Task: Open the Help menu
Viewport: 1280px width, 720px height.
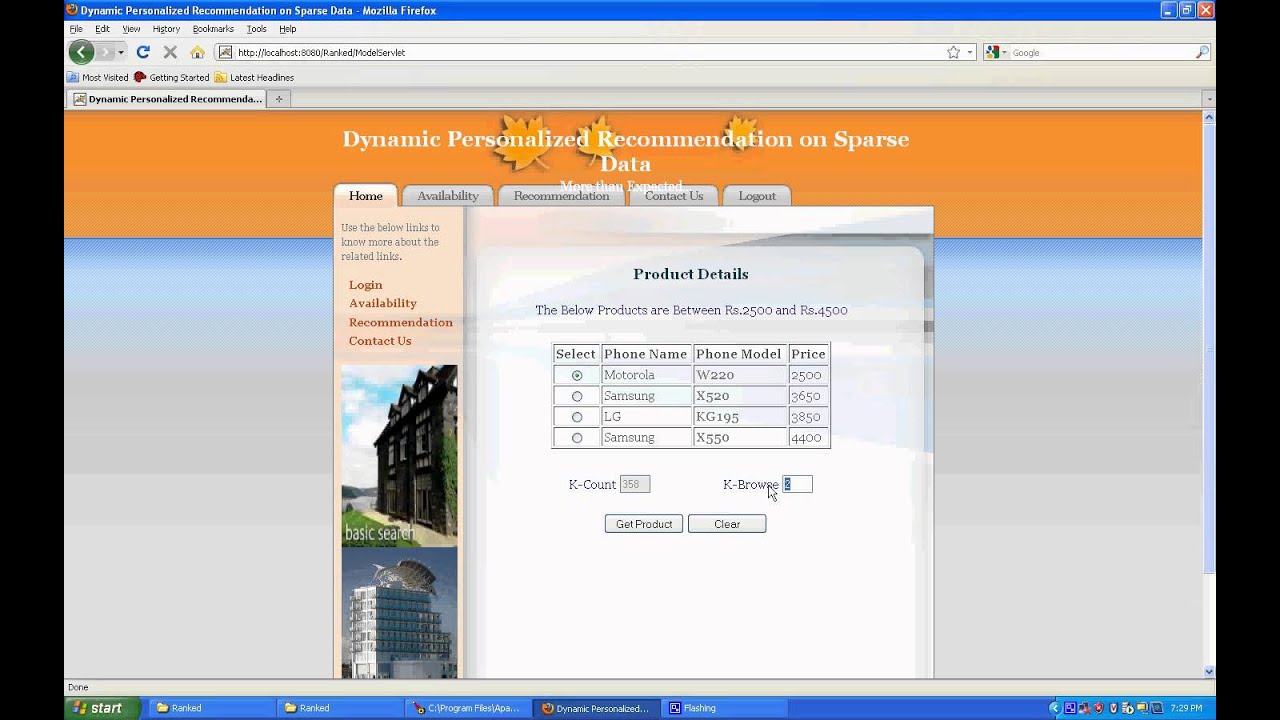Action: (x=288, y=29)
